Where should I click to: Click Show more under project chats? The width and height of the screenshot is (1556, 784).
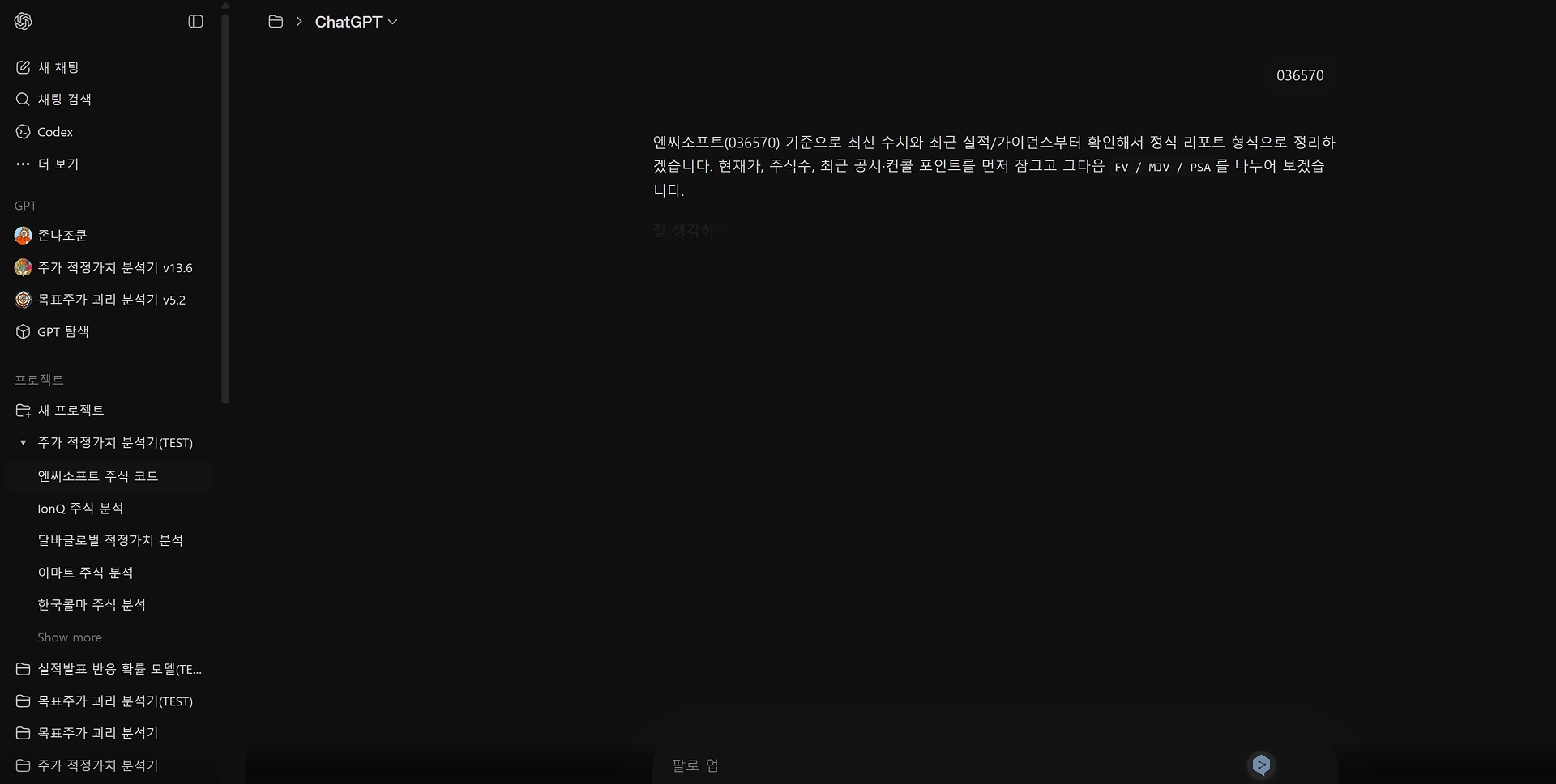(70, 637)
